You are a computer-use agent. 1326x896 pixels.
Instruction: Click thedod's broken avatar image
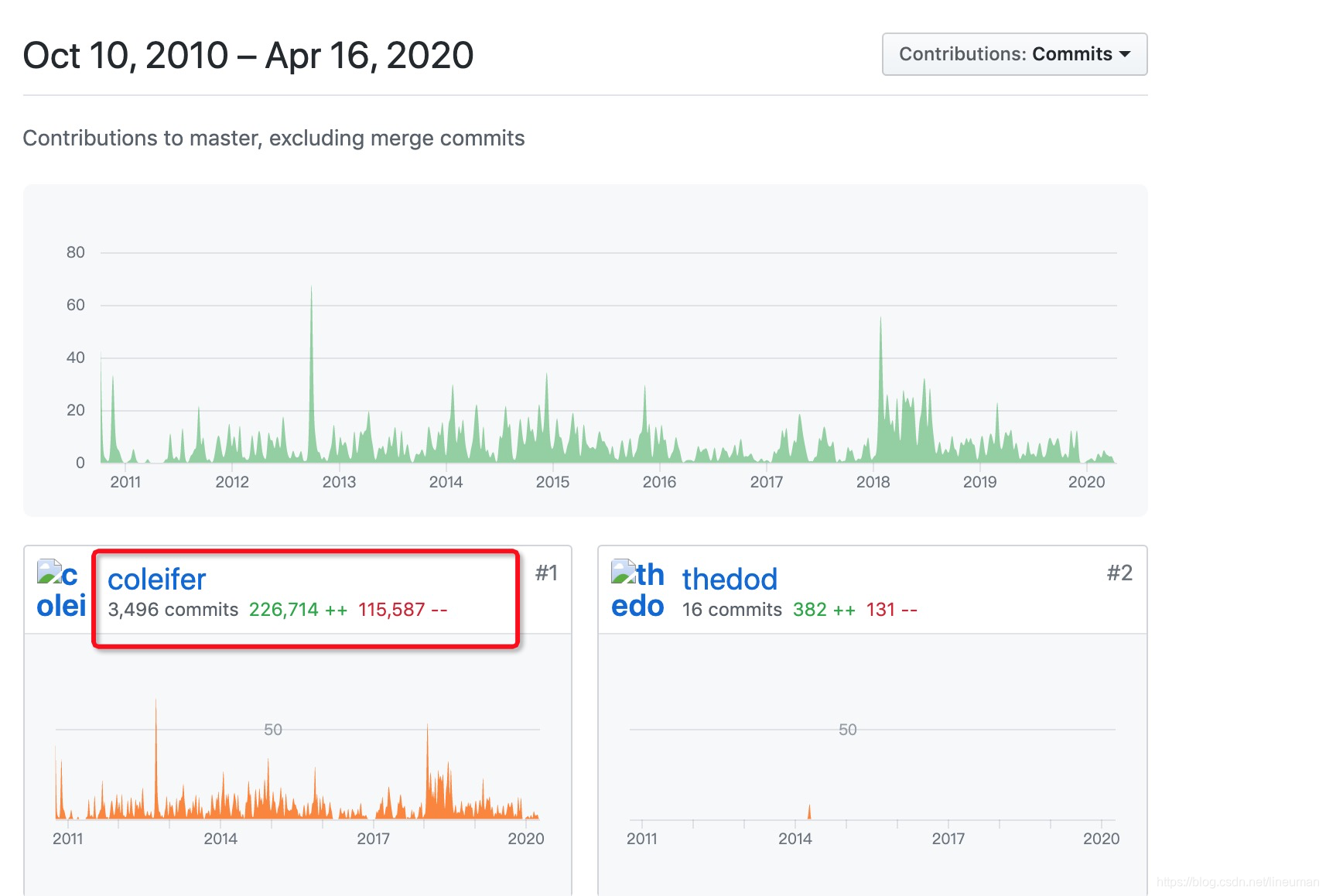[637, 590]
